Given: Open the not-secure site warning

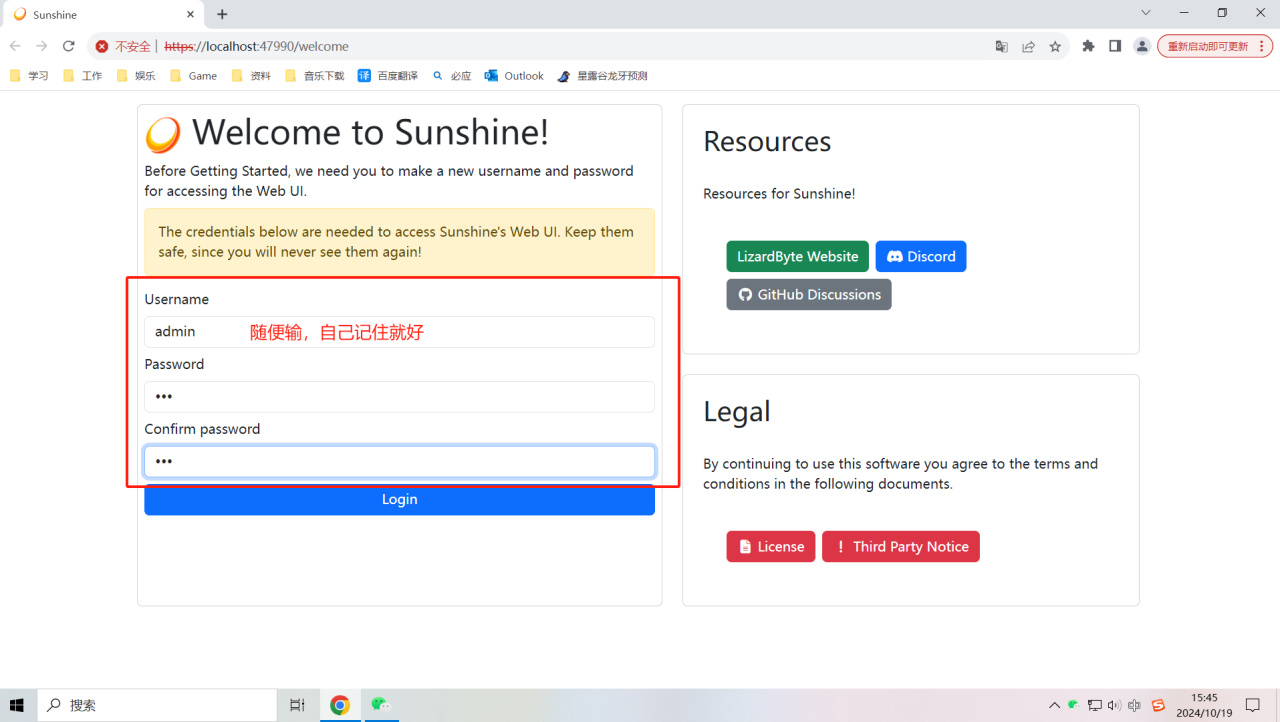Looking at the screenshot, I should 123,46.
